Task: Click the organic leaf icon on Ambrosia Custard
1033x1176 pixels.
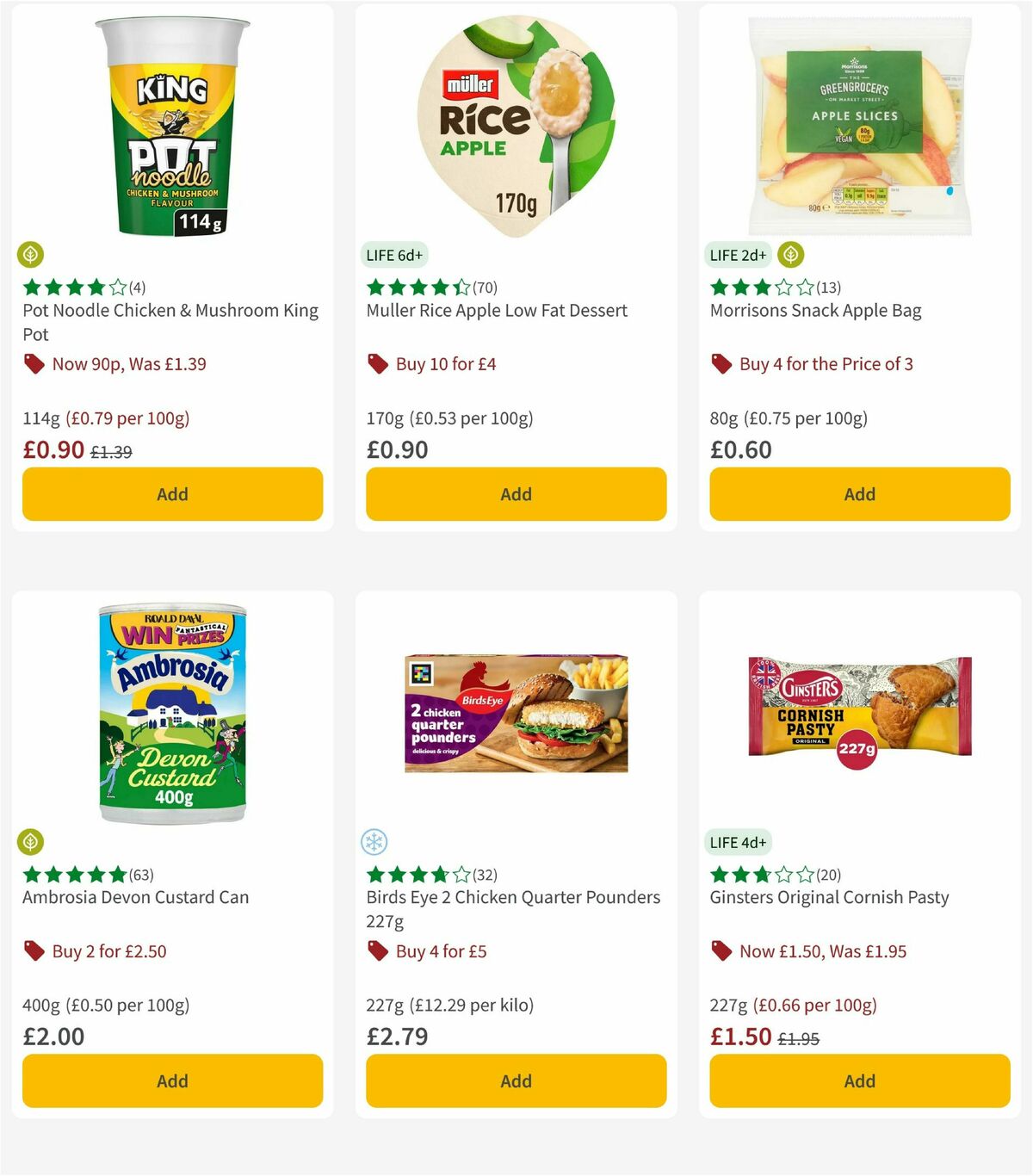Action: [32, 842]
